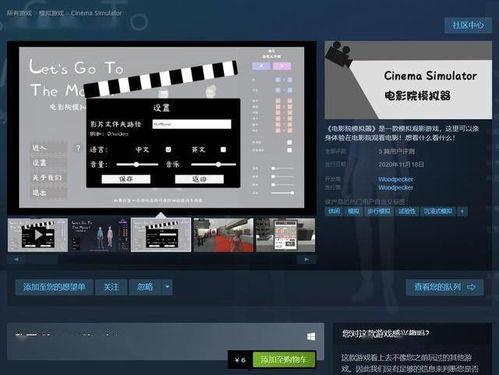Select the movie poster kiosk thumbnail
The image size is (499, 375).
285,235
